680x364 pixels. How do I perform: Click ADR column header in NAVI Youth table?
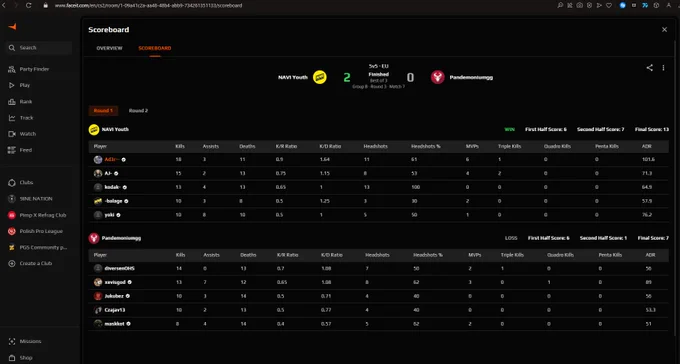[647, 146]
